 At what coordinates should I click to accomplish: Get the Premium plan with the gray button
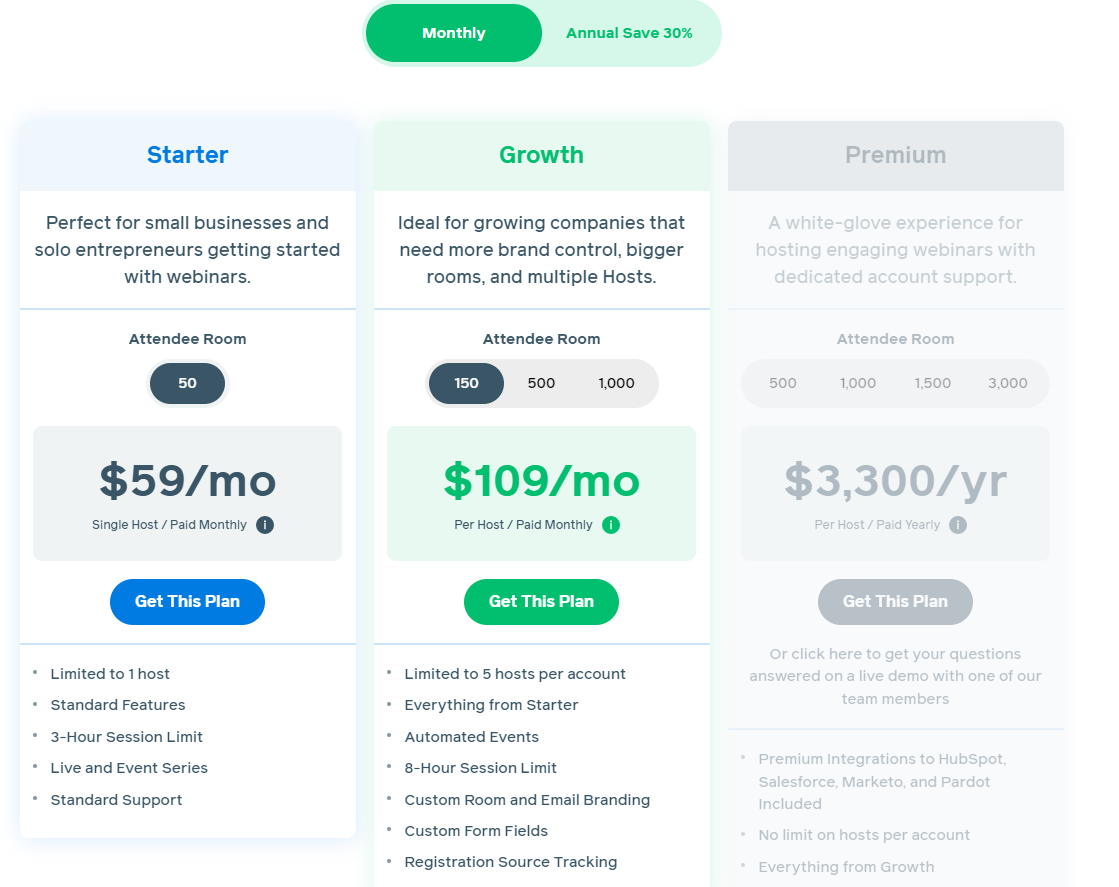tap(896, 602)
